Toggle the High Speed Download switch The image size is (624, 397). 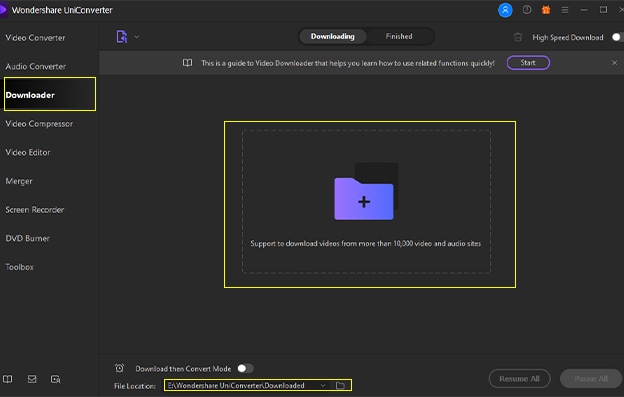click(617, 37)
